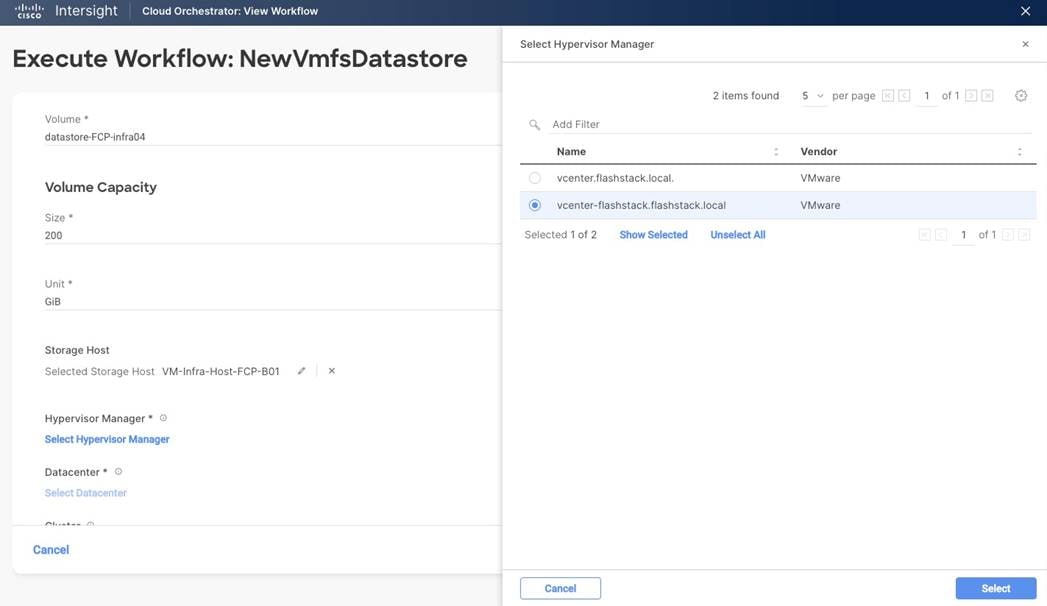
Task: Click VM-Infra-Host-FCP-B01 storage host text
Action: coord(220,371)
